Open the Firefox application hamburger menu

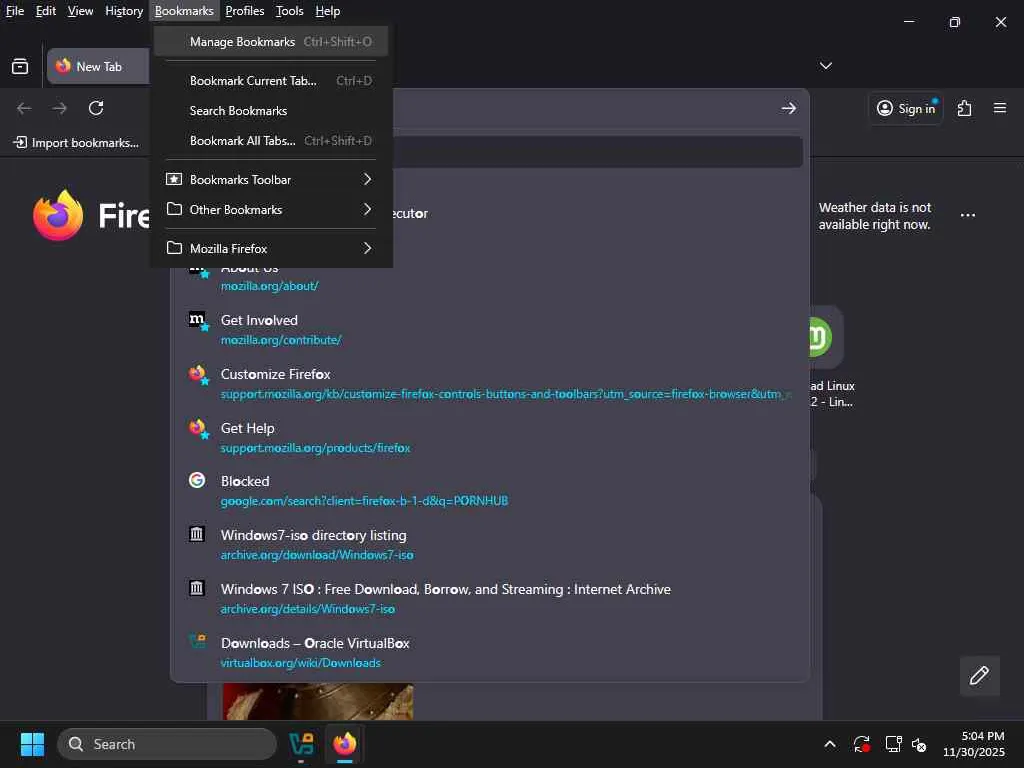(1000, 108)
